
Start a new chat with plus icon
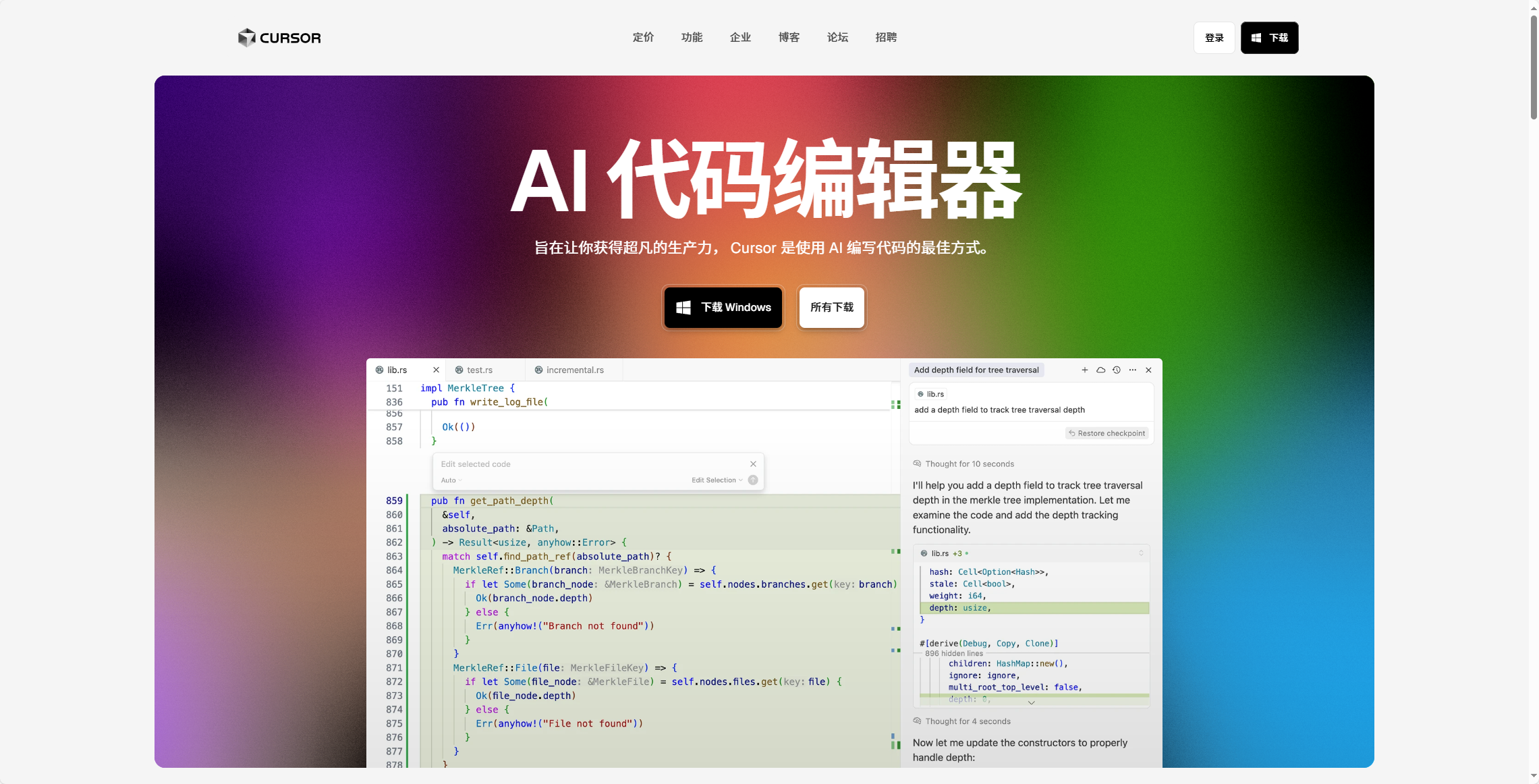point(1085,370)
